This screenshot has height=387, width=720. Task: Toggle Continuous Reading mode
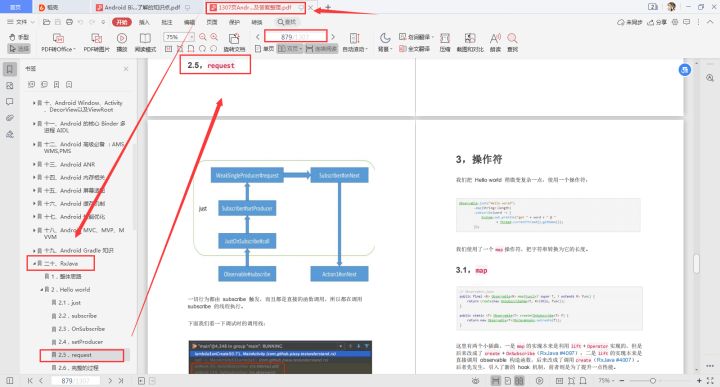pos(321,48)
